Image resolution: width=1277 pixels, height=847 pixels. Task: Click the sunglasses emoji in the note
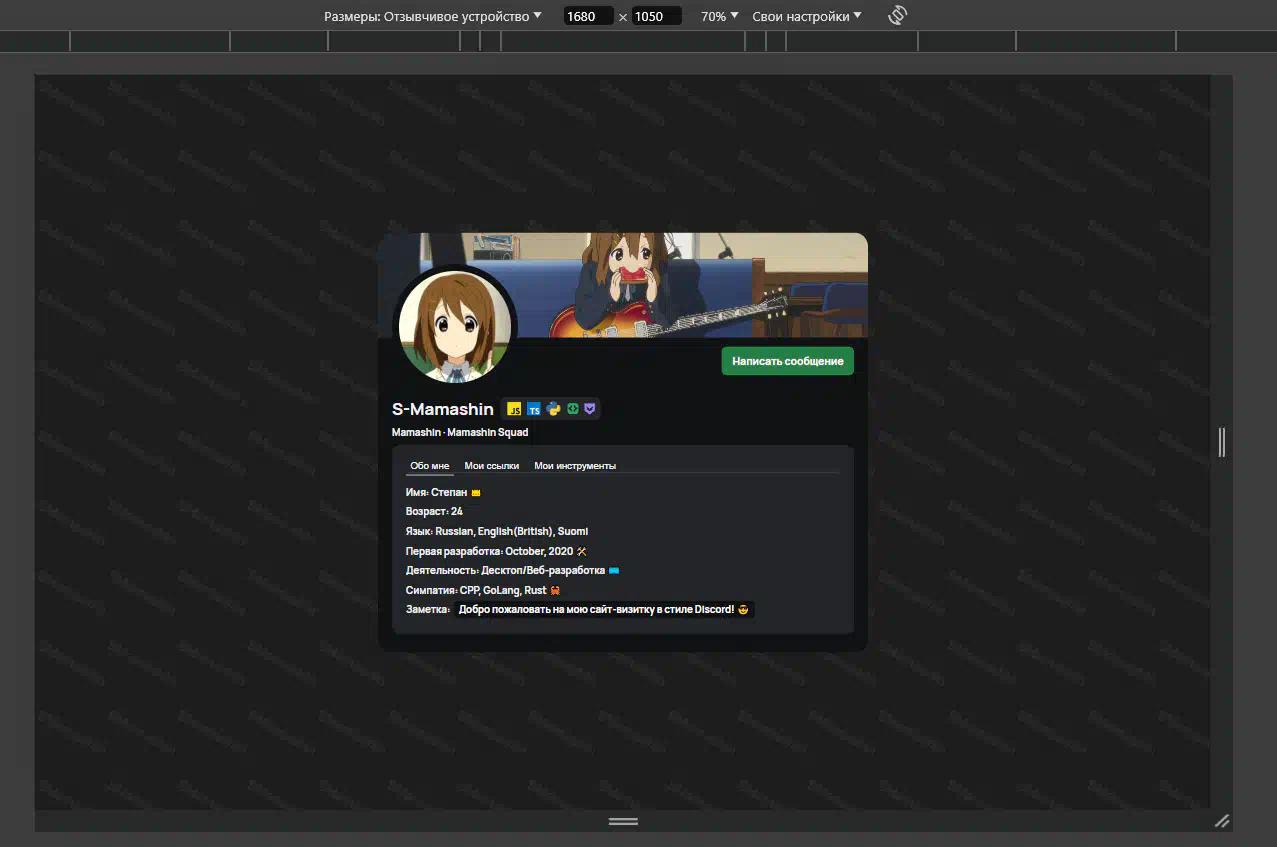click(743, 610)
